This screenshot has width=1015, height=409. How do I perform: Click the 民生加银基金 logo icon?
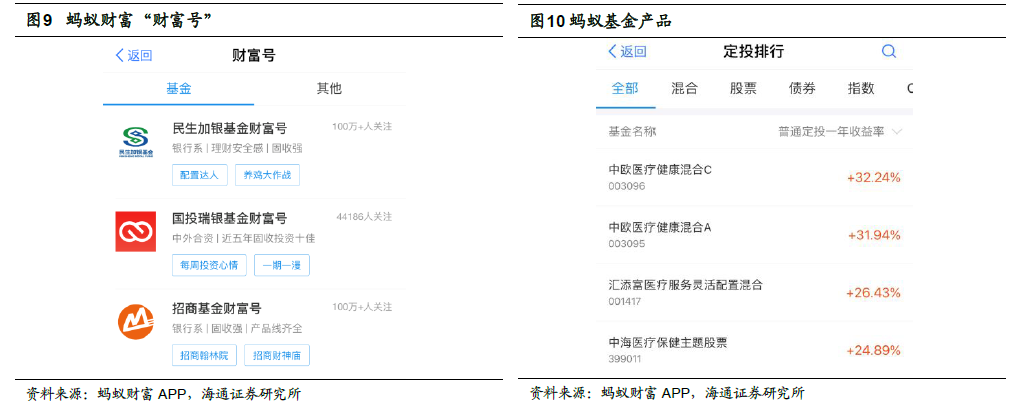tap(136, 142)
